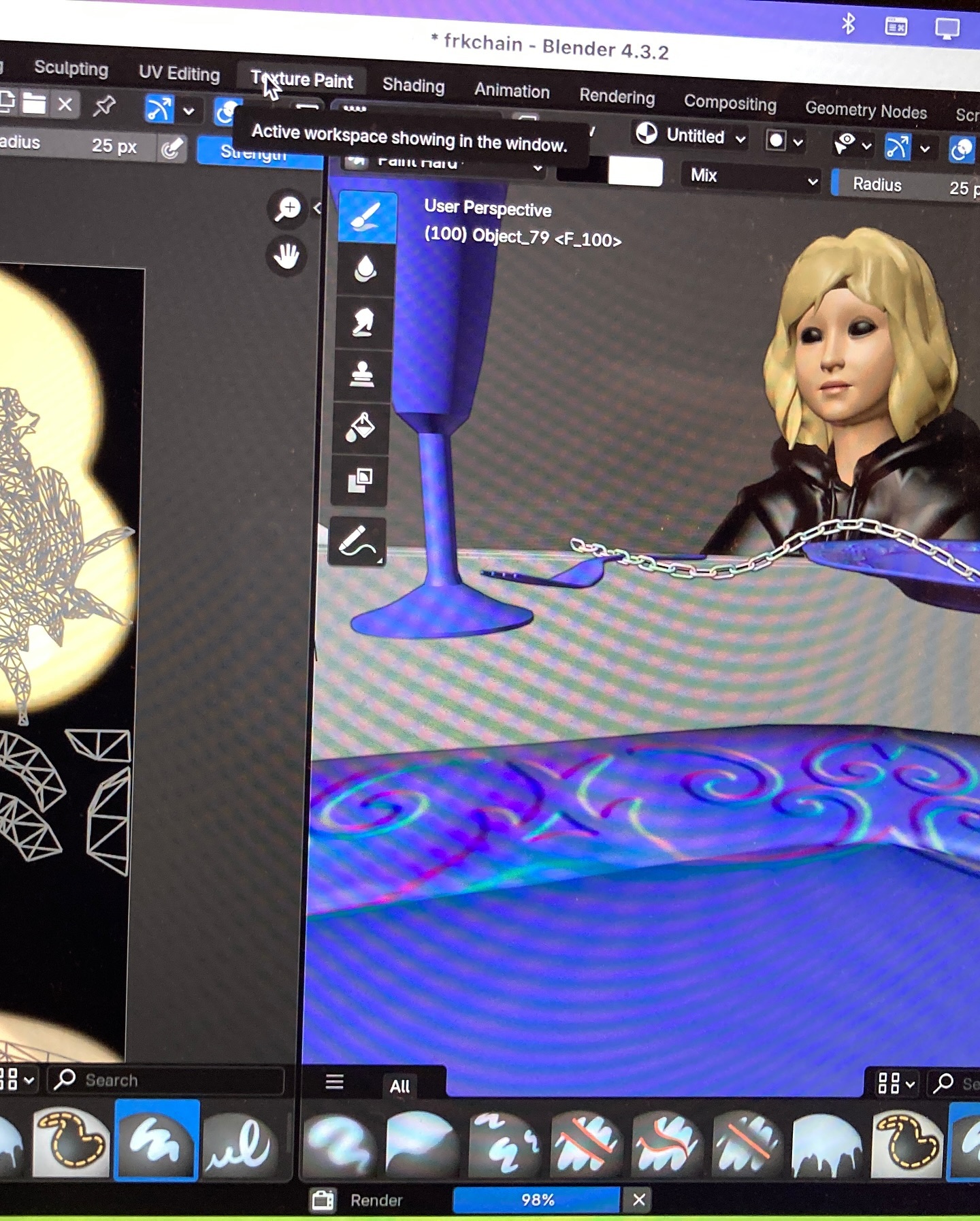Toggle overlays in the 3D viewport header

[962, 149]
